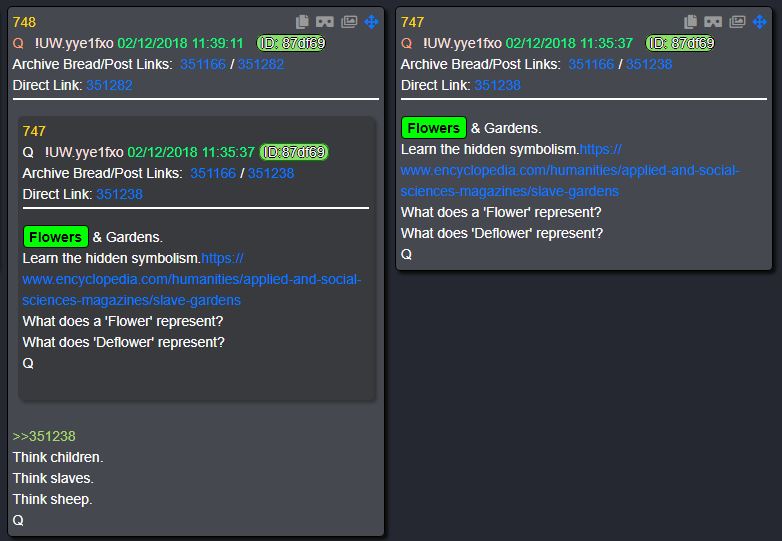The image size is (782, 541).
Task: Open archive post link 351238 in right 747 card
Action: (649, 64)
